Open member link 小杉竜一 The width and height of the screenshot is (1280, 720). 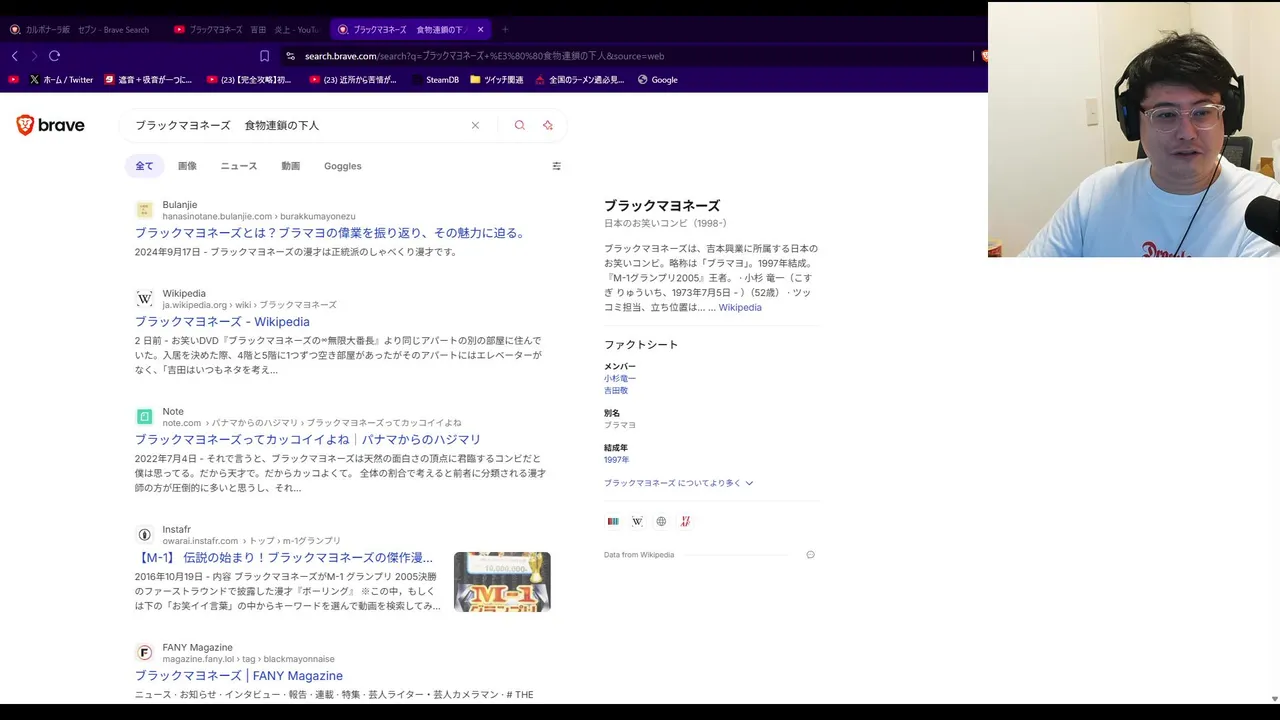(620, 379)
